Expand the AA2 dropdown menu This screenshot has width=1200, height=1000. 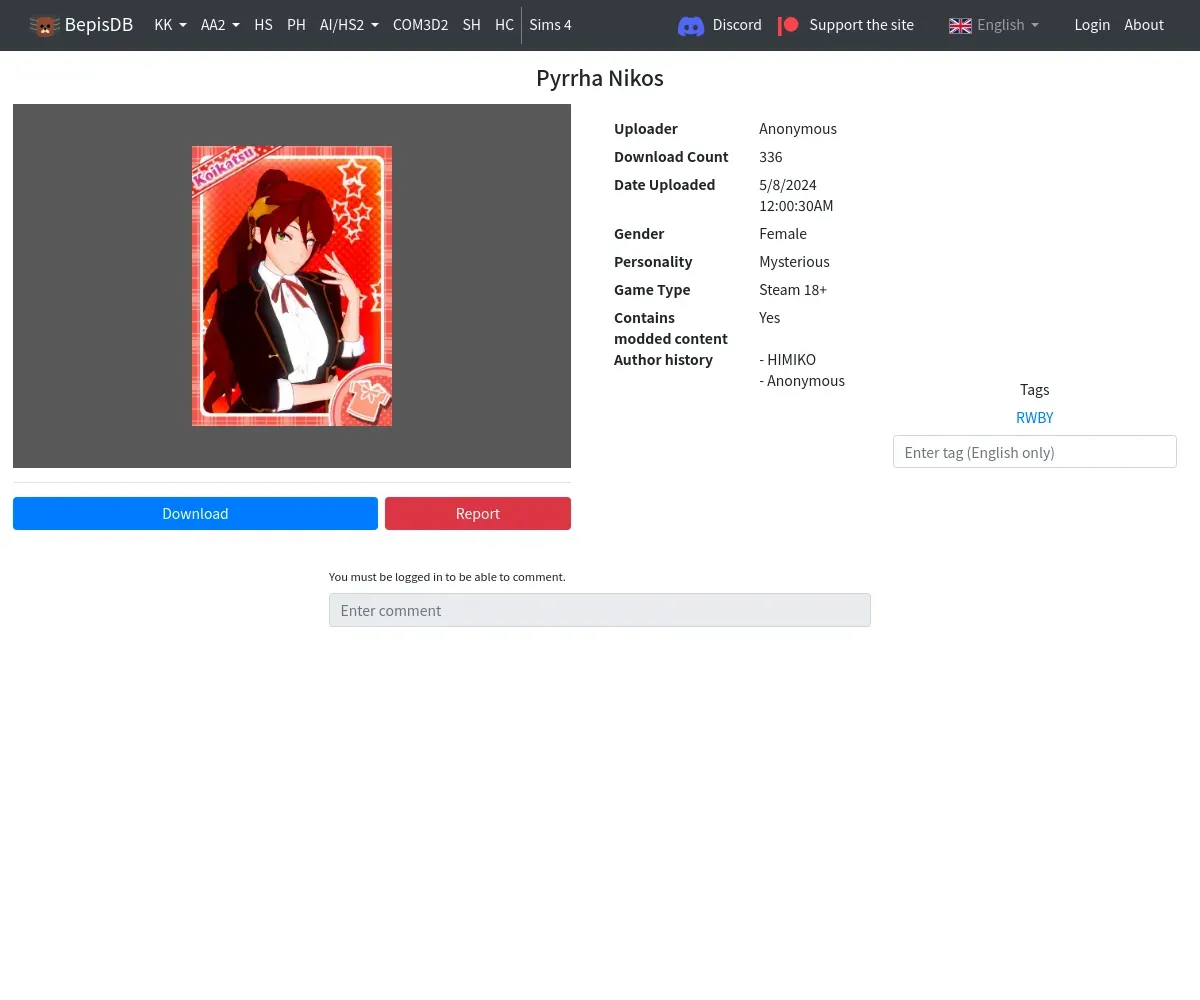point(220,25)
